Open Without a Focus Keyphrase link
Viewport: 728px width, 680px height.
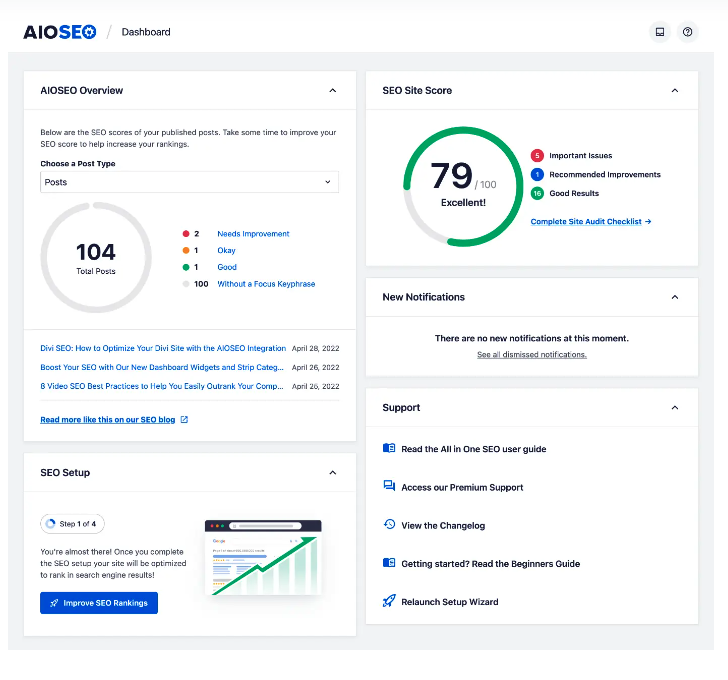coord(266,284)
